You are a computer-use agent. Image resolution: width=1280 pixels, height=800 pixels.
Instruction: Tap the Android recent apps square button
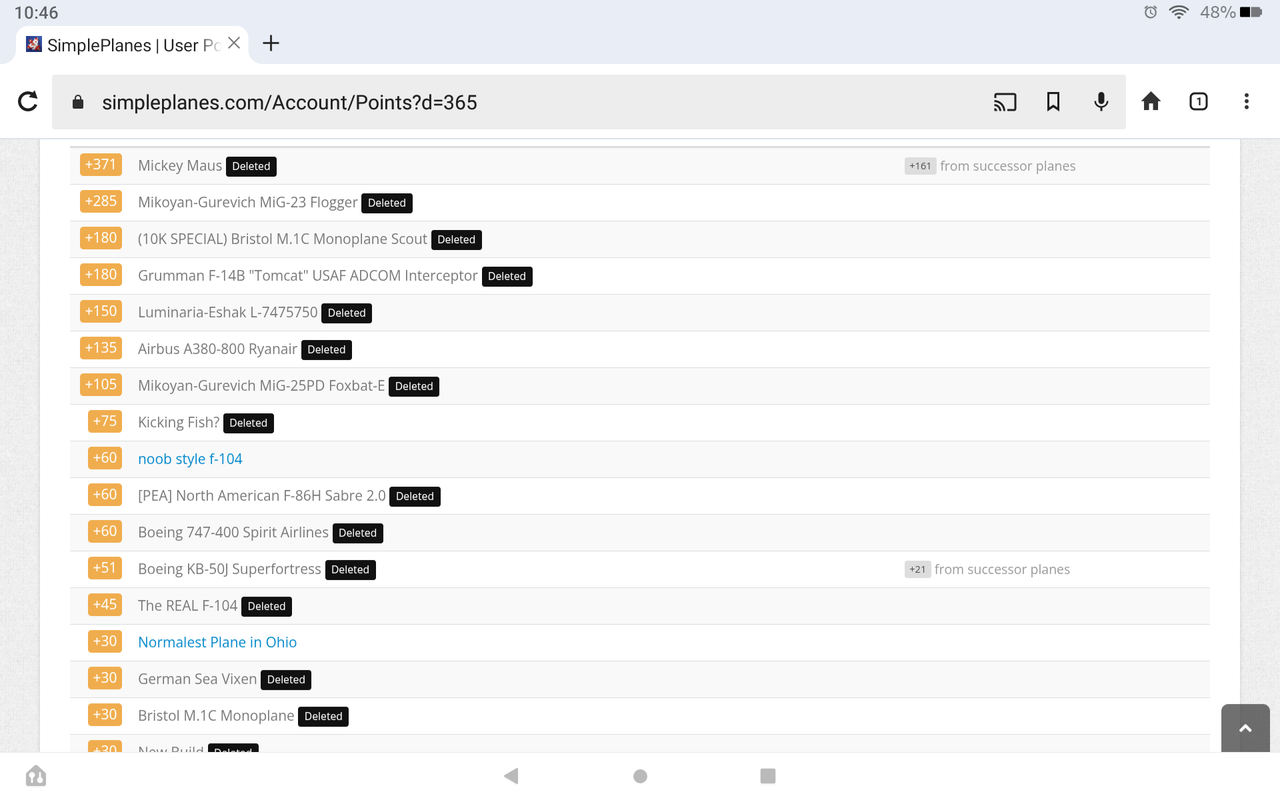click(x=768, y=776)
